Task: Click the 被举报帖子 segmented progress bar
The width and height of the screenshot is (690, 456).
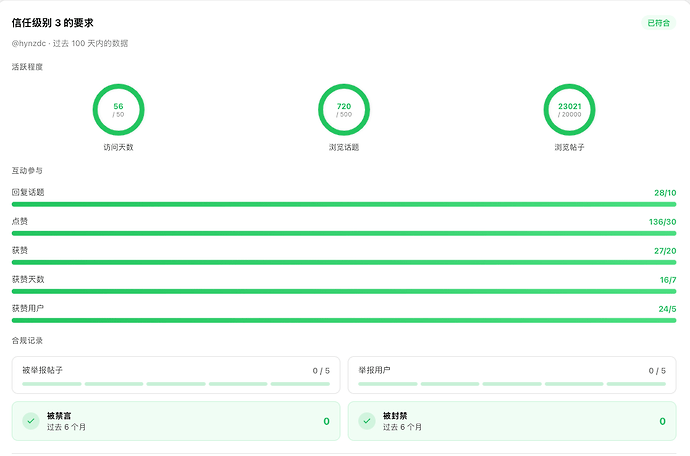Action: click(176, 384)
